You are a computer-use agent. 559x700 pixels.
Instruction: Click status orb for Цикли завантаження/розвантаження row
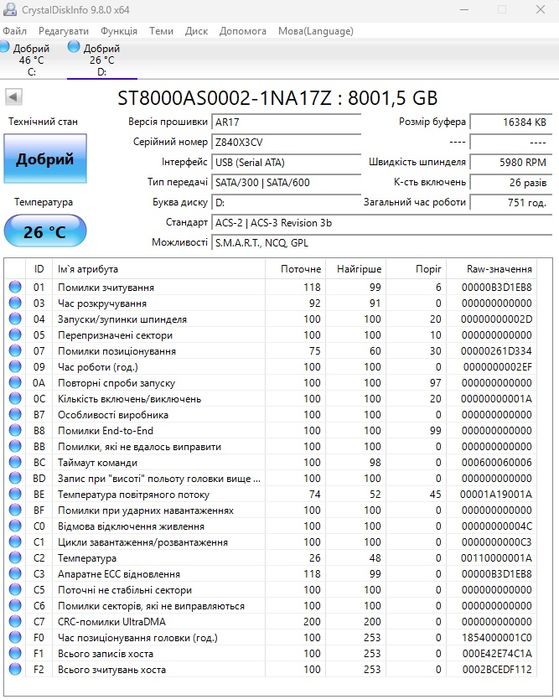pos(15,542)
